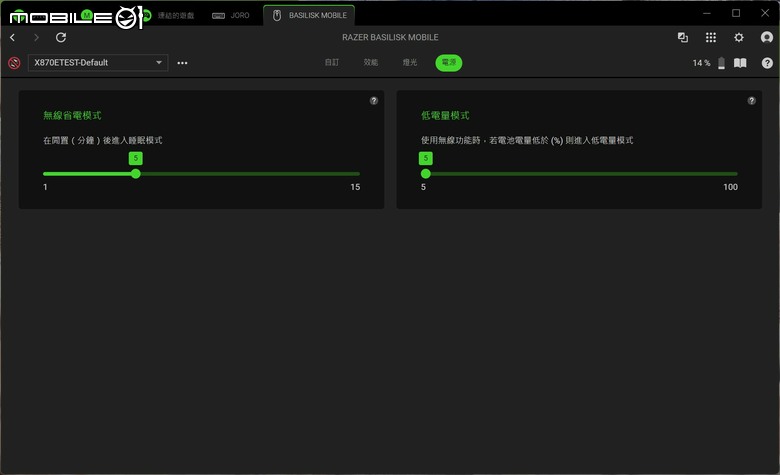780x475 pixels.
Task: Open the modules grid icon
Action: click(711, 37)
